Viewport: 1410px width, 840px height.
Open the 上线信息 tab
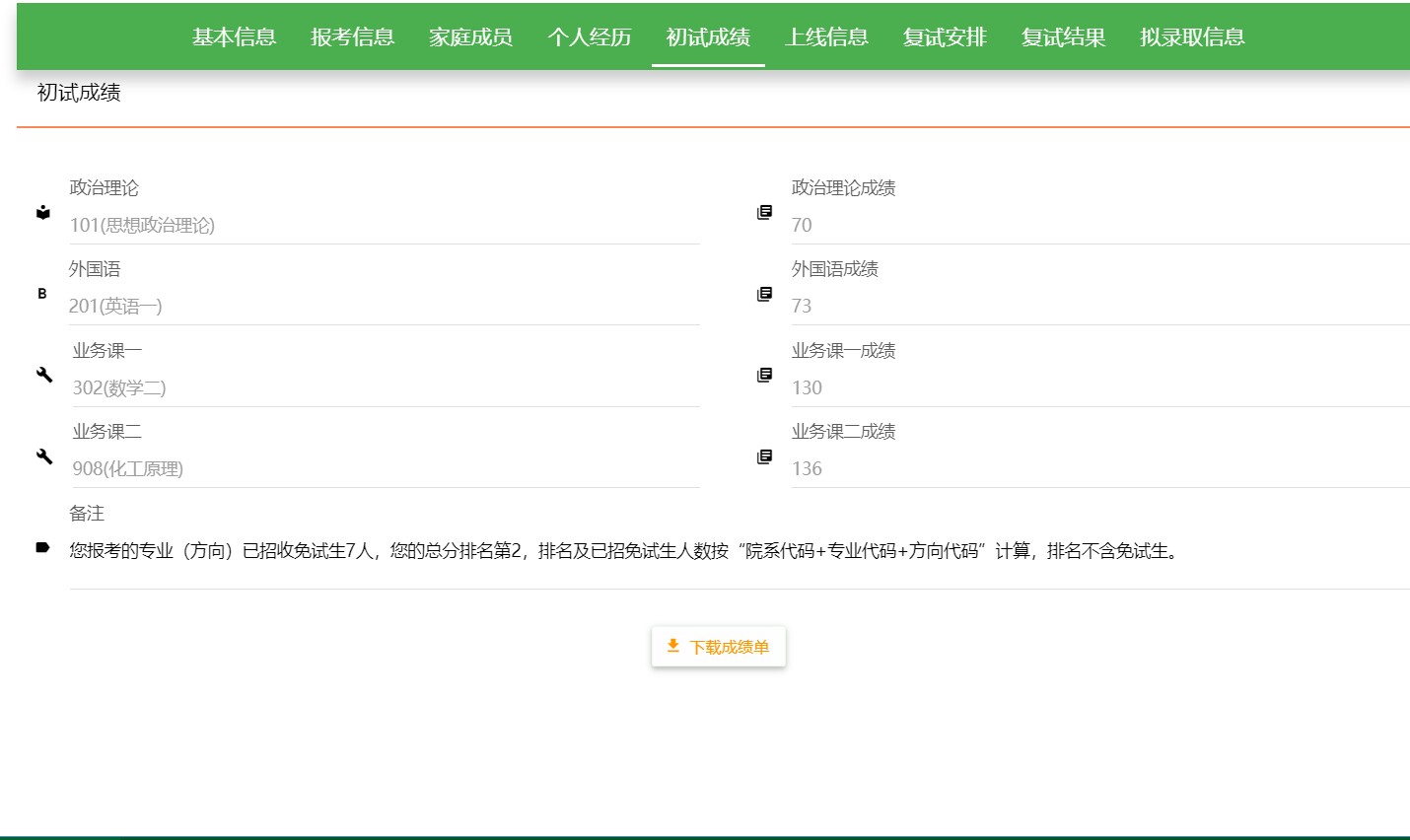[x=826, y=37]
